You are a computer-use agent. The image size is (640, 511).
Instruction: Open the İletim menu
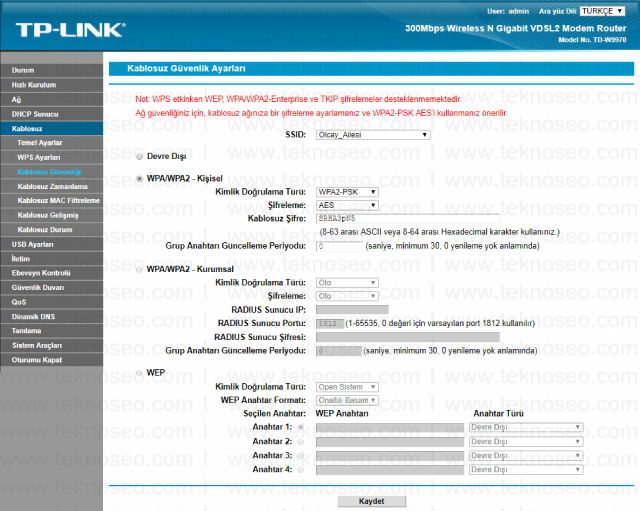point(51,259)
